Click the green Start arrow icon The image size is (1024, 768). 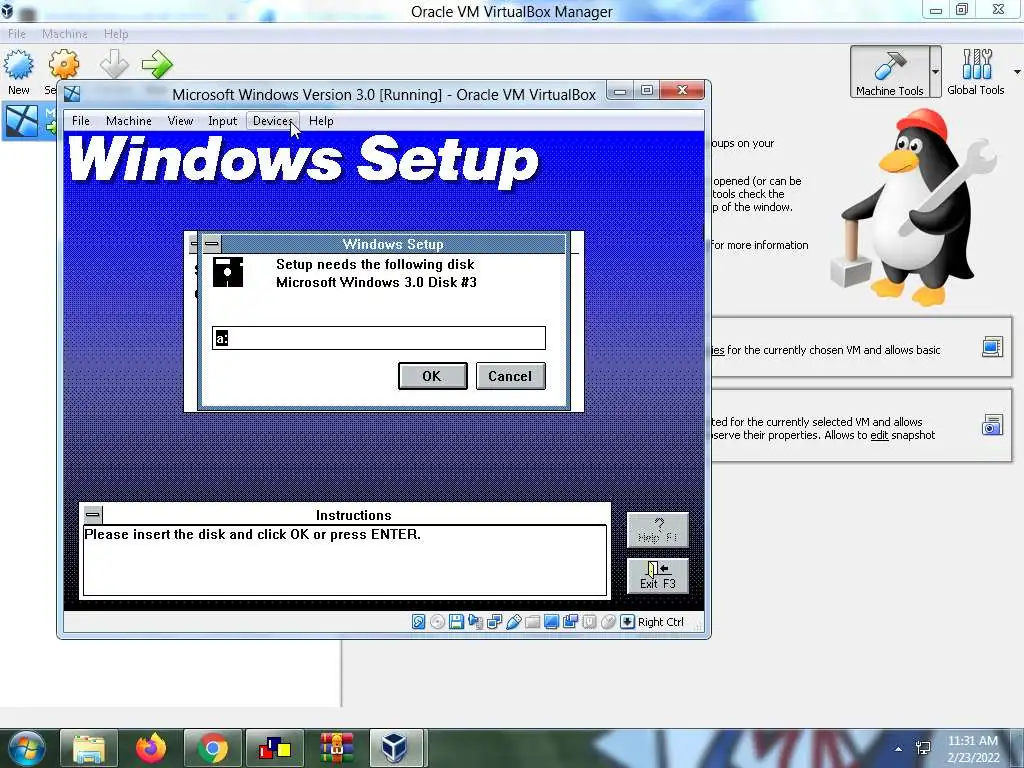157,64
